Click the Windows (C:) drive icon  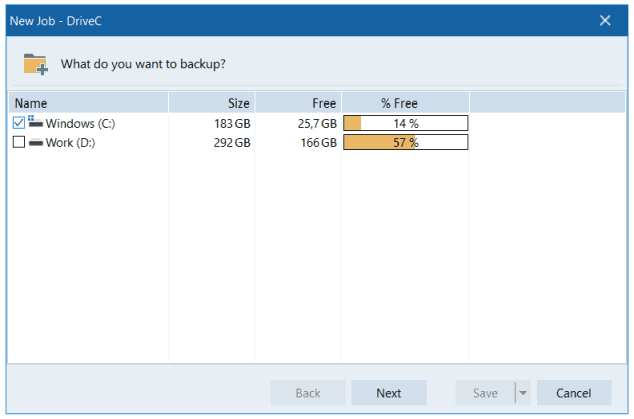[x=36, y=122]
